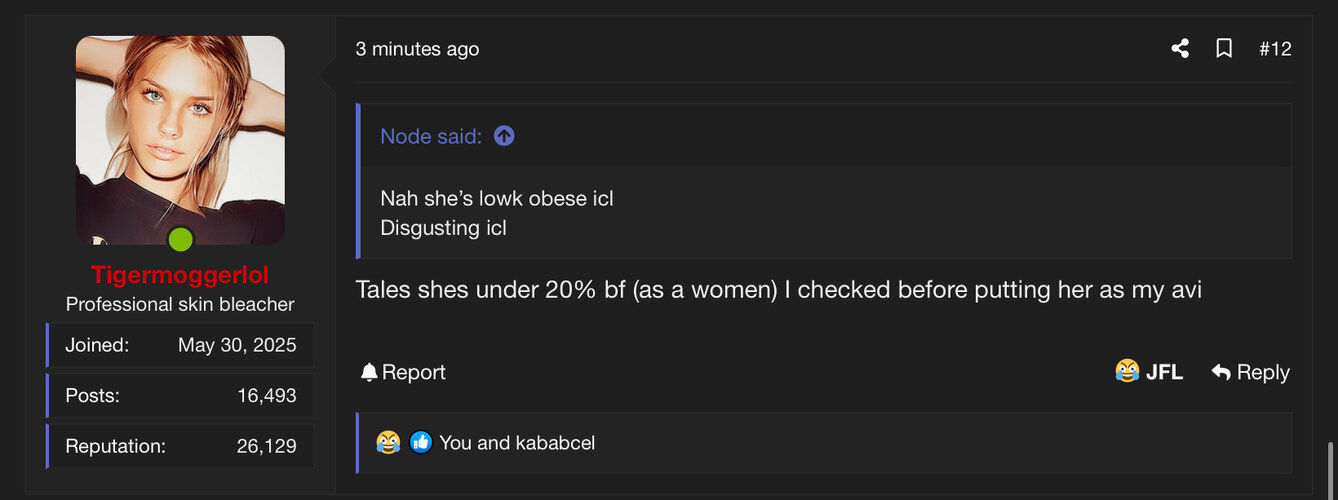Click the Posts count 16,493
Viewport: 1338px width, 500px height.
click(x=266, y=396)
